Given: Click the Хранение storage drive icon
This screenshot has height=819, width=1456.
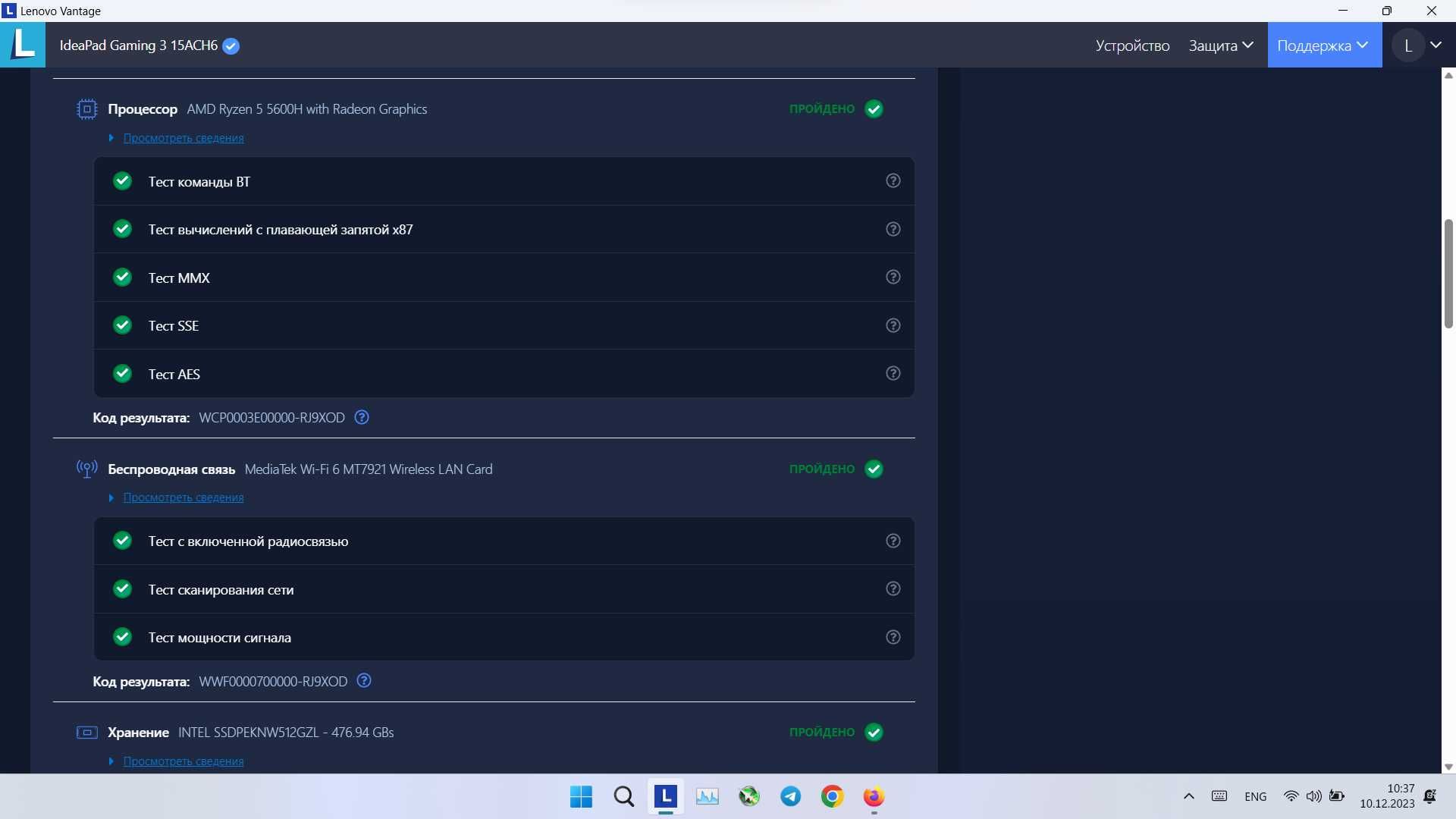Looking at the screenshot, I should 87,733.
